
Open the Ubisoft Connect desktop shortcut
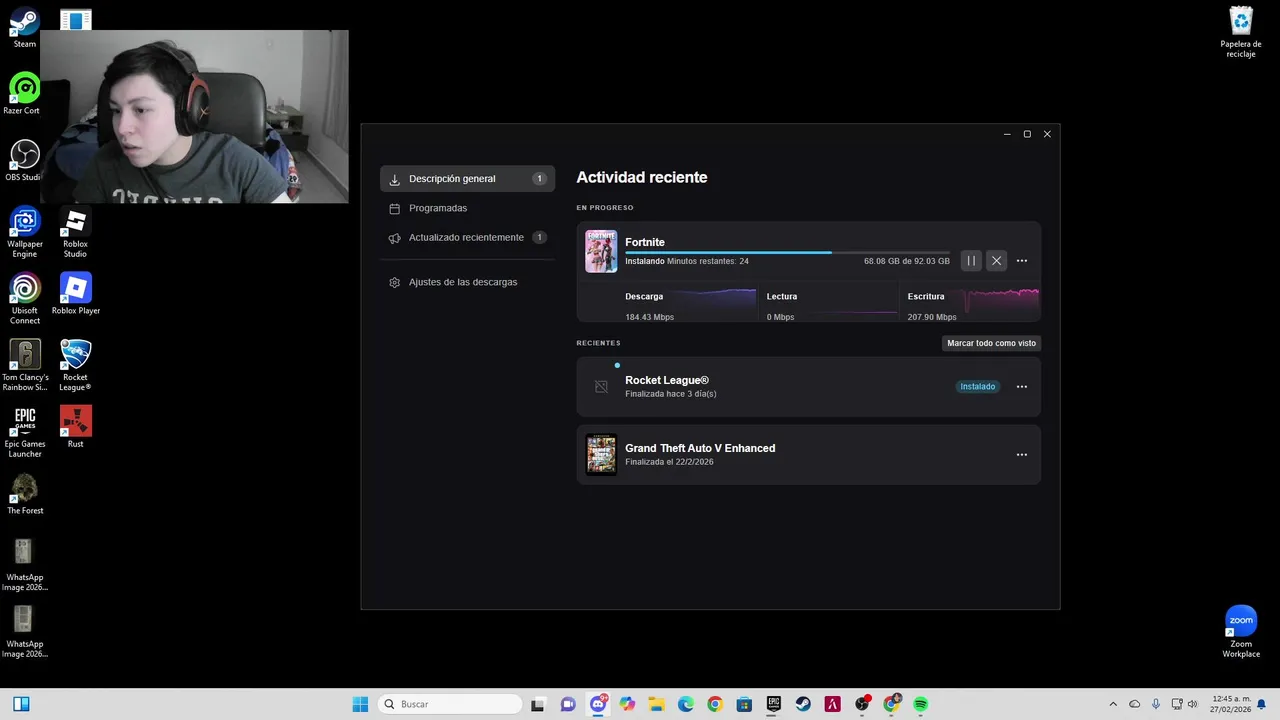pos(25,298)
